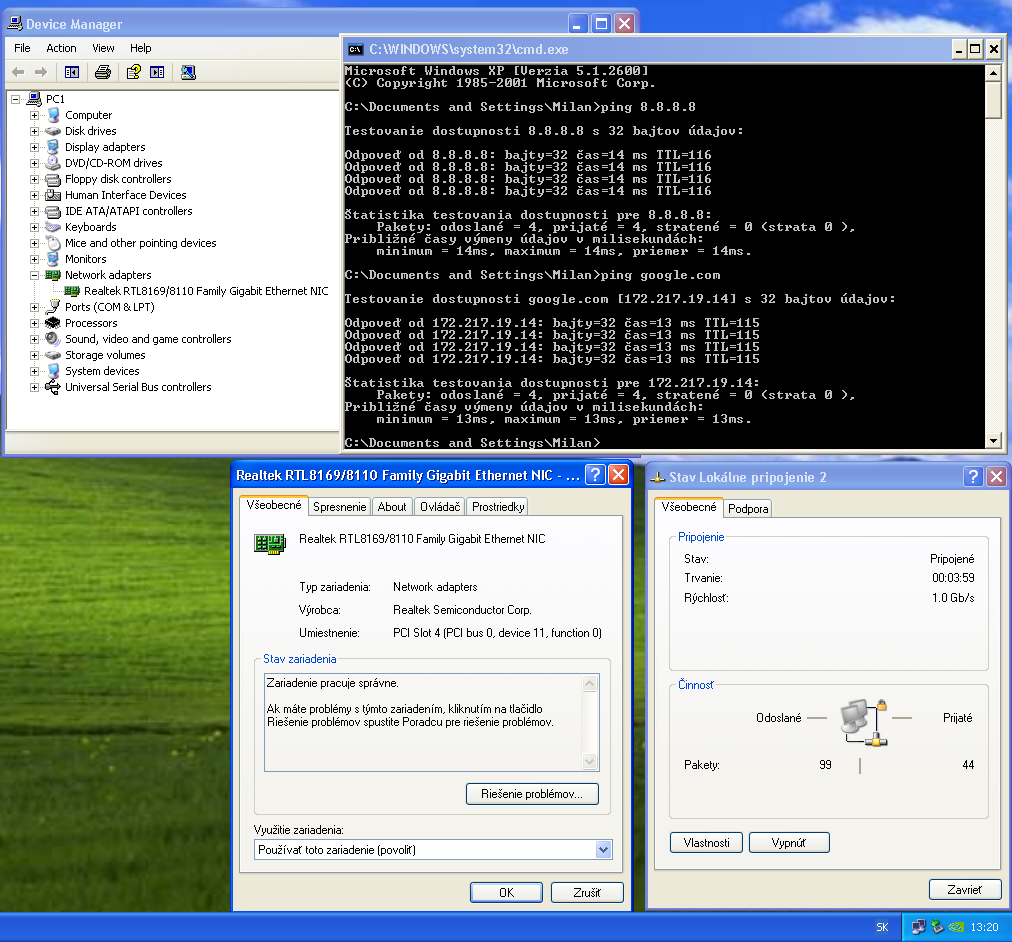Click the cmd.exe title bar icon
1012x942 pixels.
tap(355, 50)
